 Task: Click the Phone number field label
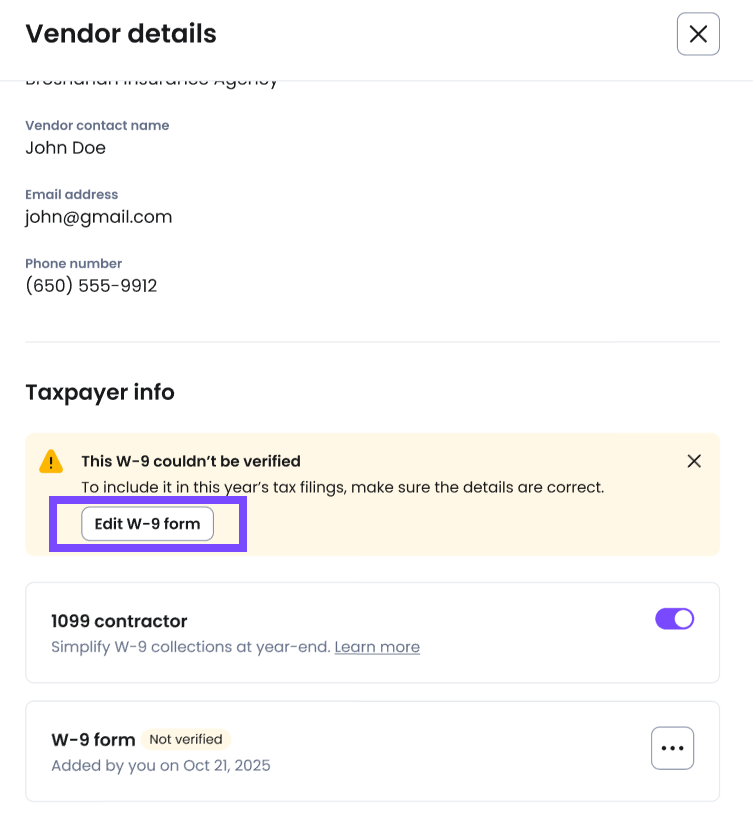(73, 264)
